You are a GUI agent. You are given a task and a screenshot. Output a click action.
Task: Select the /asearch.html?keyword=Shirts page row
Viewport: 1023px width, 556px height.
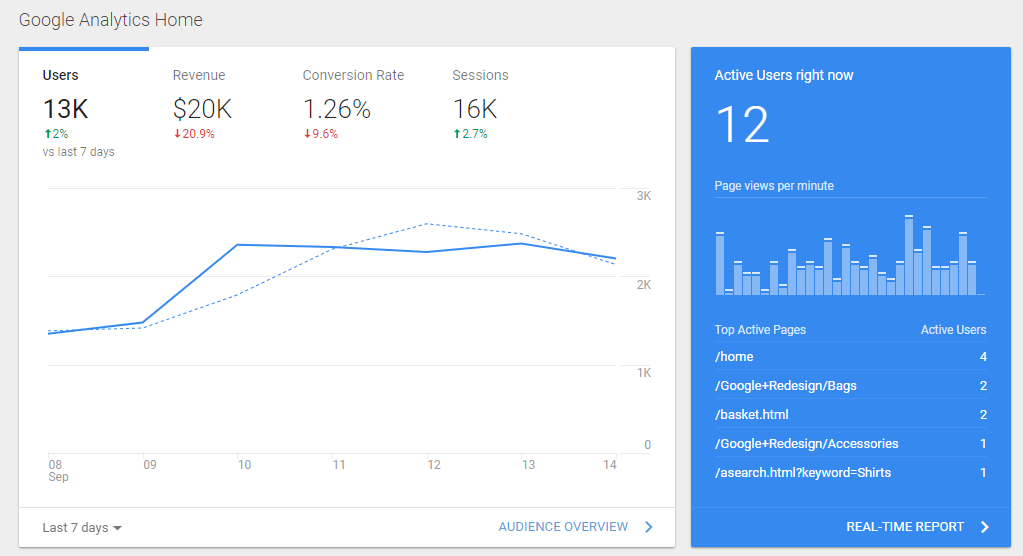coord(850,472)
